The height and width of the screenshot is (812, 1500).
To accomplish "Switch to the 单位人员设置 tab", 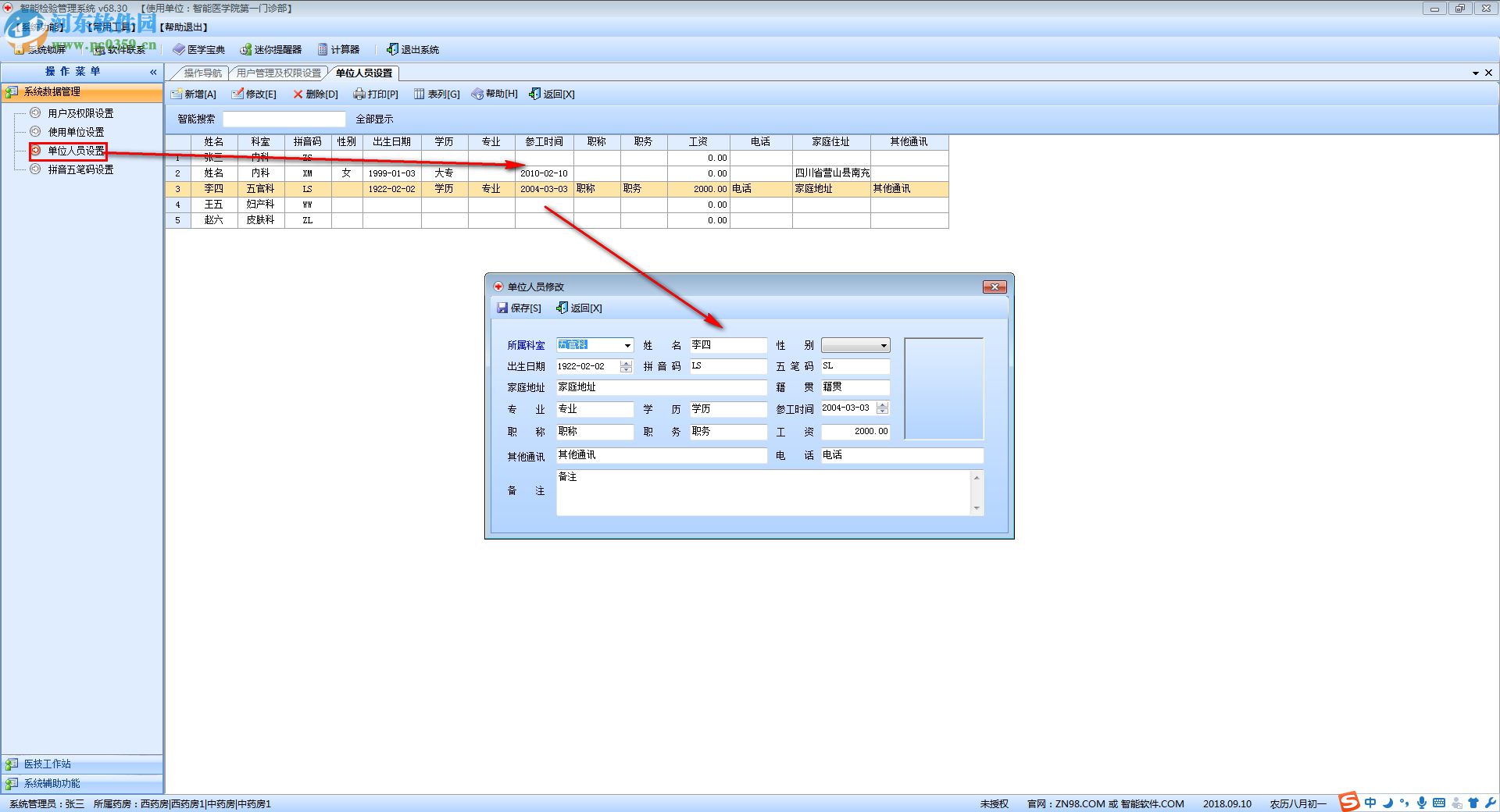I will 363,73.
